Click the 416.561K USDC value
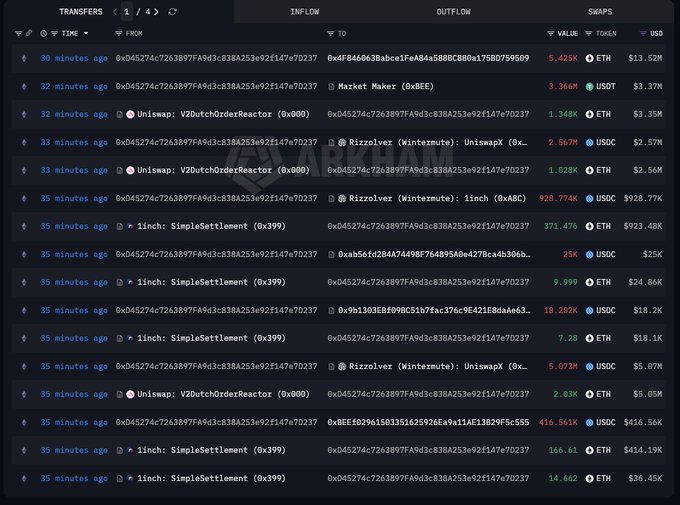The image size is (680, 505). coord(558,422)
